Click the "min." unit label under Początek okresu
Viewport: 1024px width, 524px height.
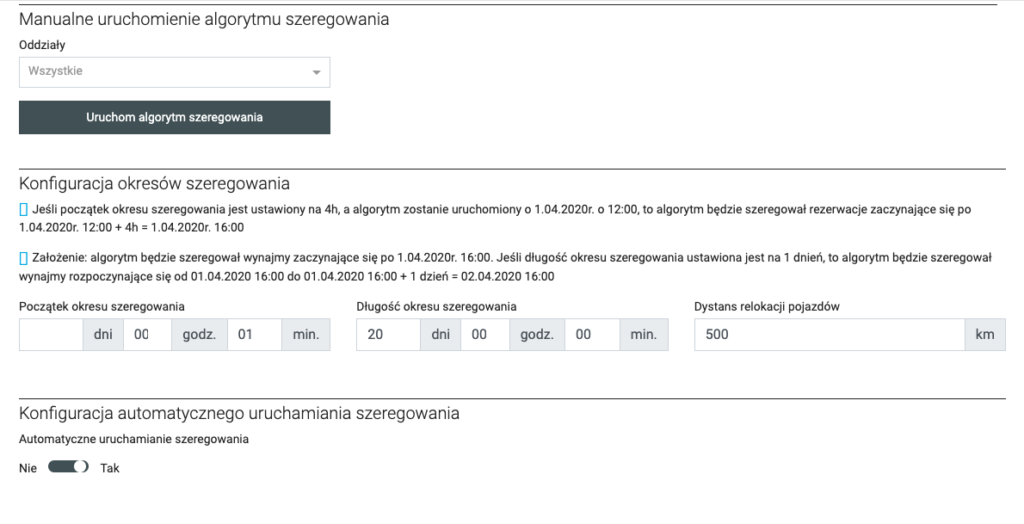tap(305, 335)
